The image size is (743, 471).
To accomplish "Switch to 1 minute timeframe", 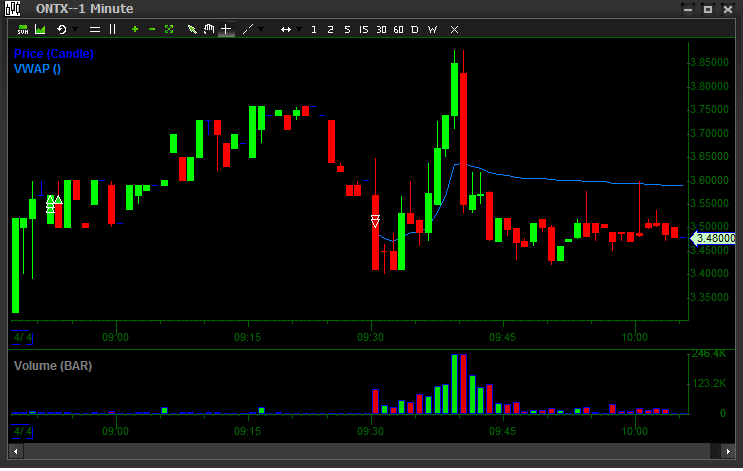I will (314, 29).
